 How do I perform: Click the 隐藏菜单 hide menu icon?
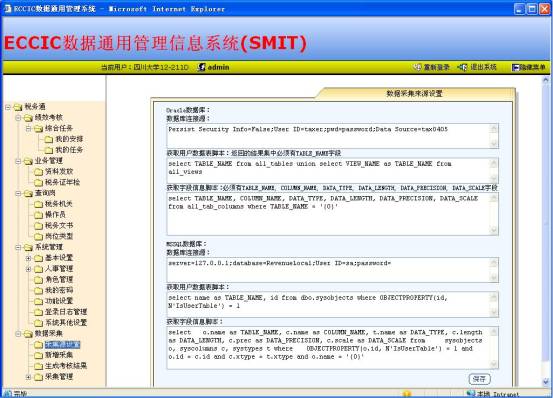515,67
